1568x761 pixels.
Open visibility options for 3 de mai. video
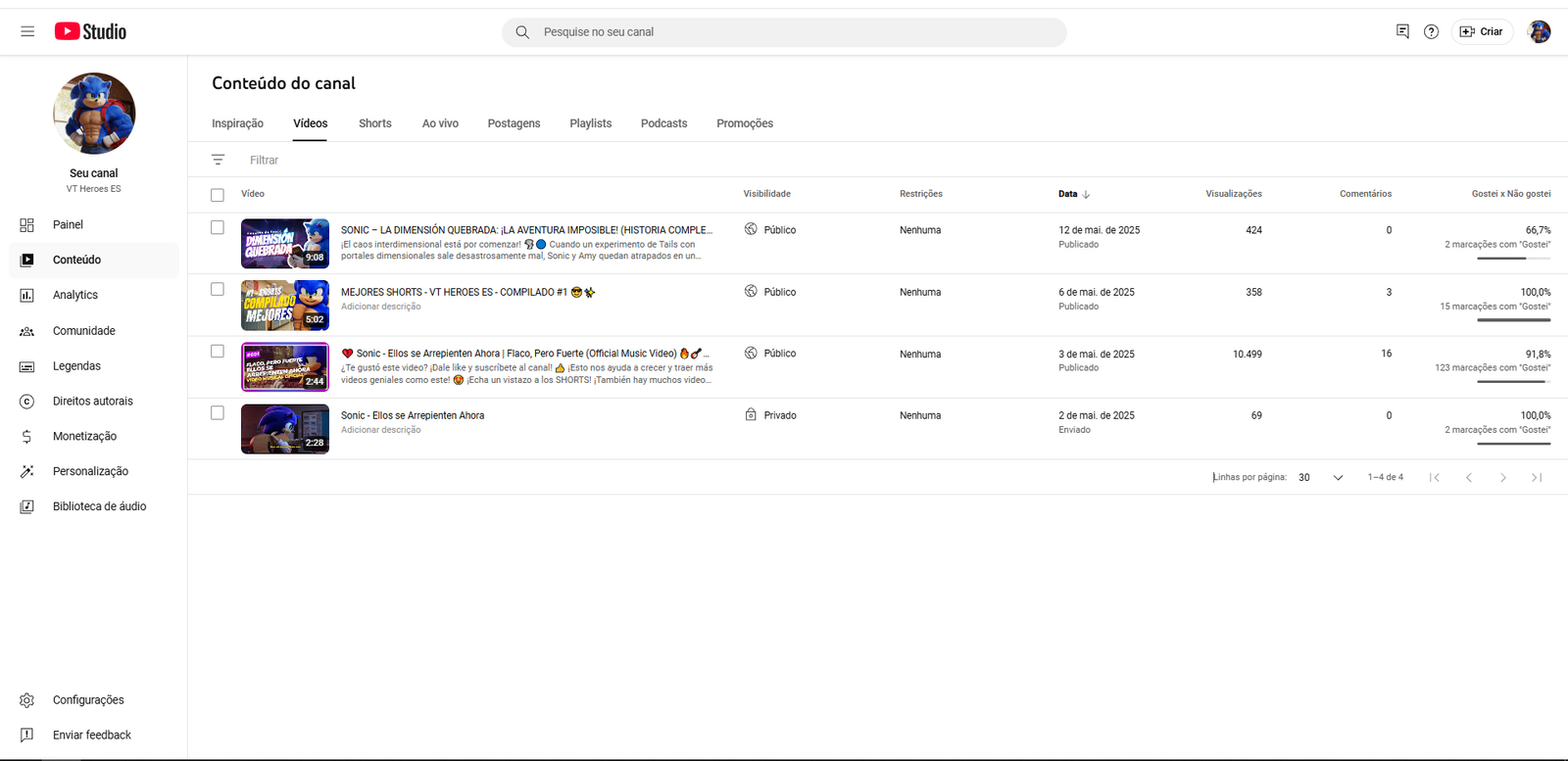[x=770, y=354]
